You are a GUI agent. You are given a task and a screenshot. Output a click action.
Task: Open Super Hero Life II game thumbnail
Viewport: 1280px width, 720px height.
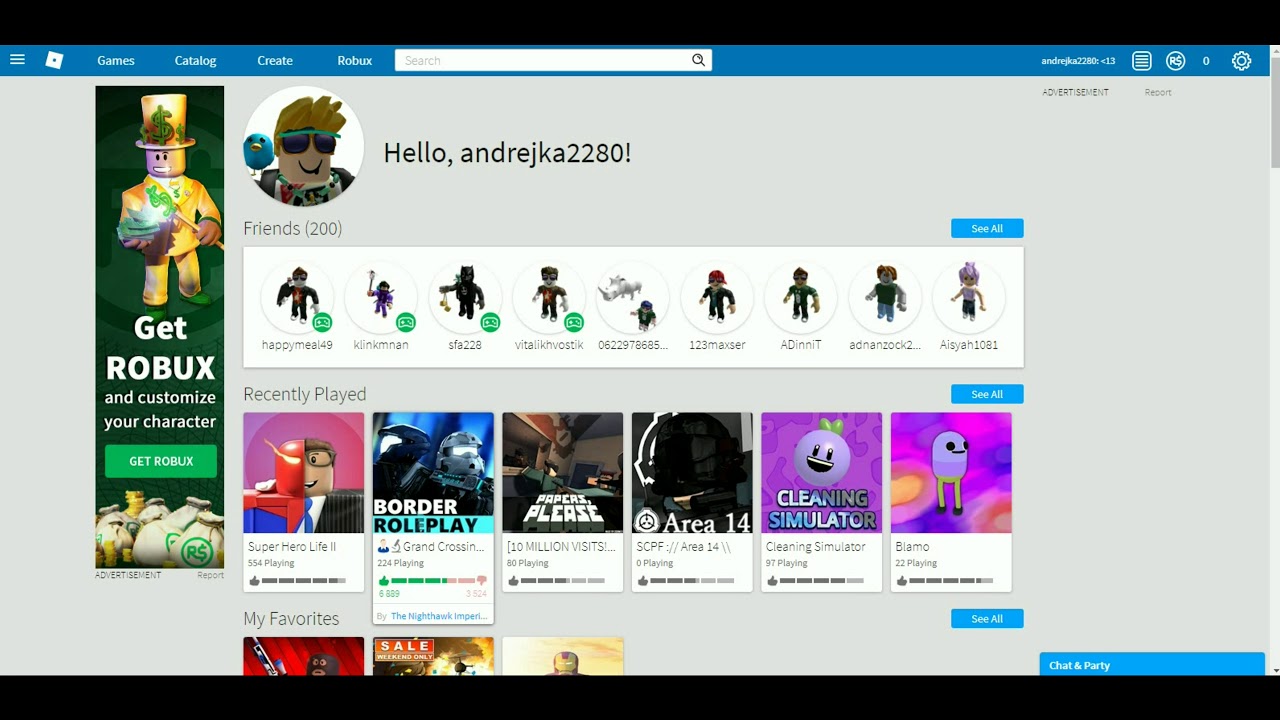[304, 473]
